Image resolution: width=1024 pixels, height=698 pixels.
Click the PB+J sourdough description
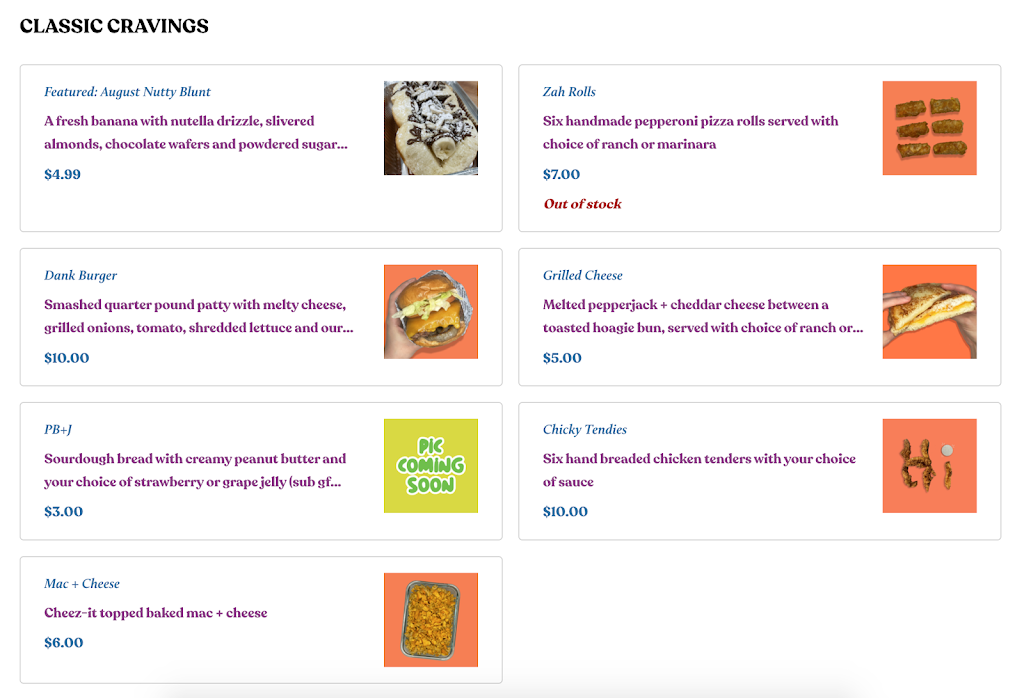[194, 470]
